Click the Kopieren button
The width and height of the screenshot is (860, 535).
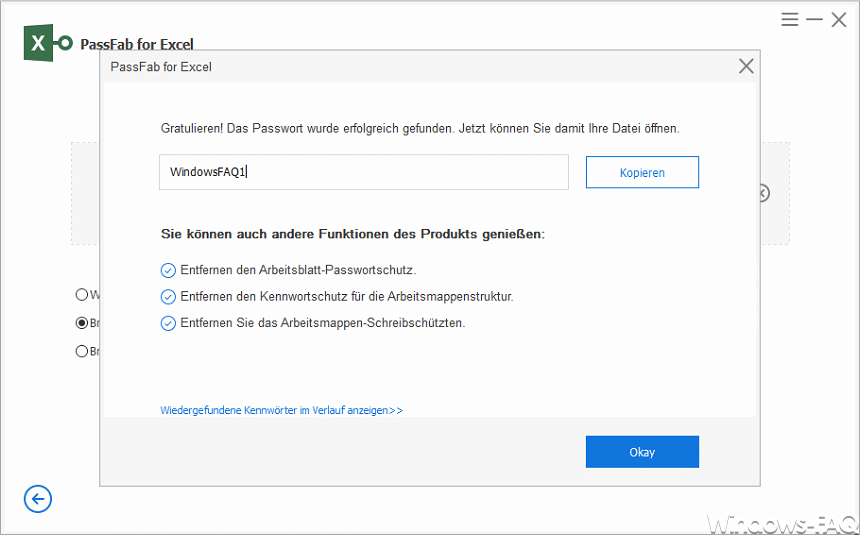coord(642,172)
